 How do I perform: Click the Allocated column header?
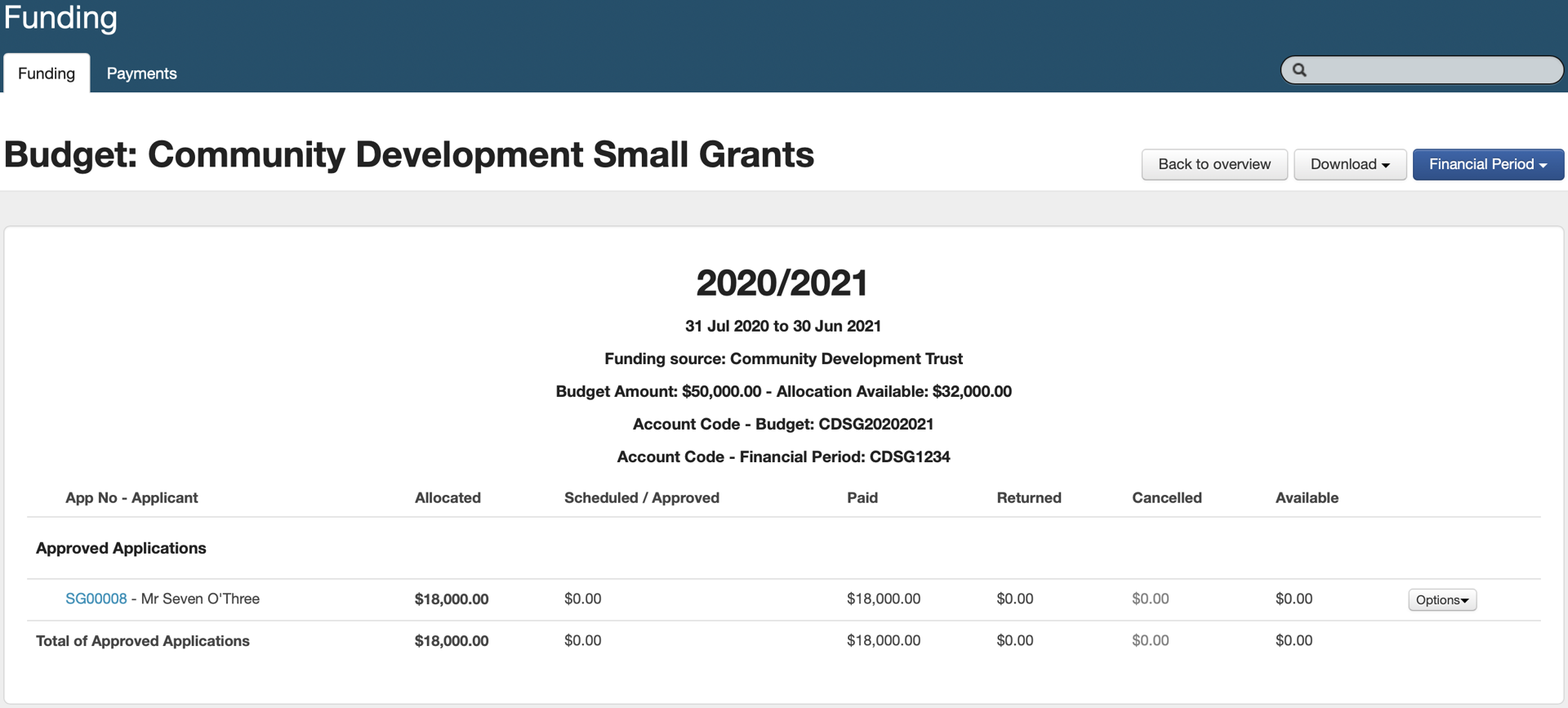pos(448,497)
